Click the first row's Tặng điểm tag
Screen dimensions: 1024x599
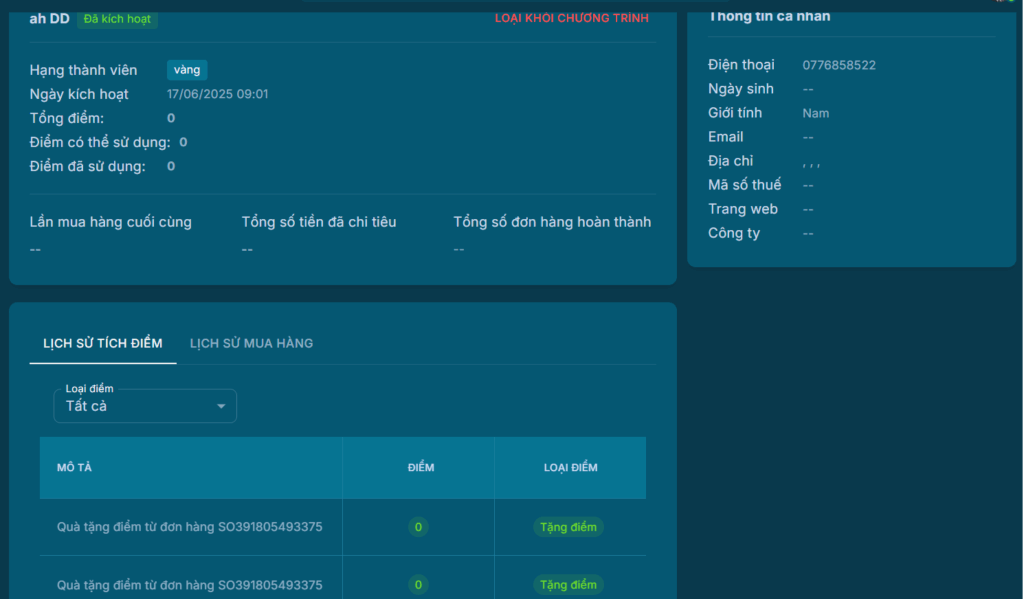pyautogui.click(x=568, y=527)
